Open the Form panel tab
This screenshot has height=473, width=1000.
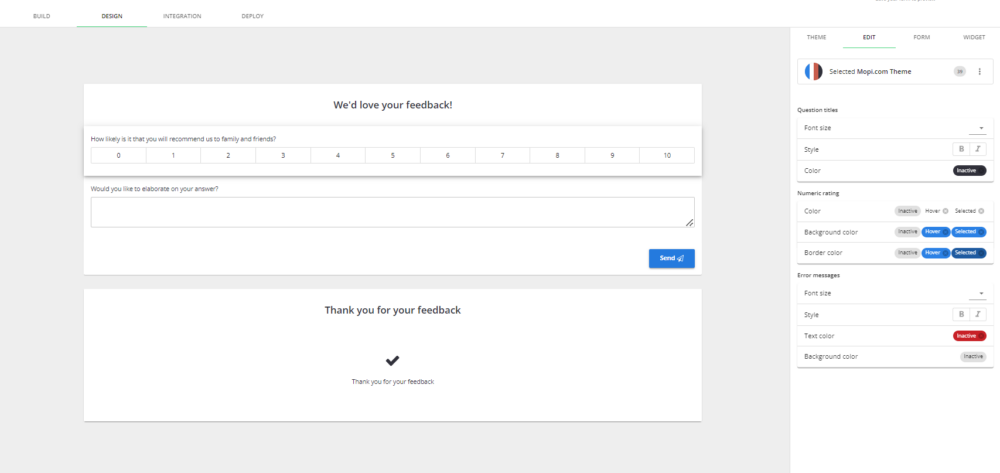point(921,37)
